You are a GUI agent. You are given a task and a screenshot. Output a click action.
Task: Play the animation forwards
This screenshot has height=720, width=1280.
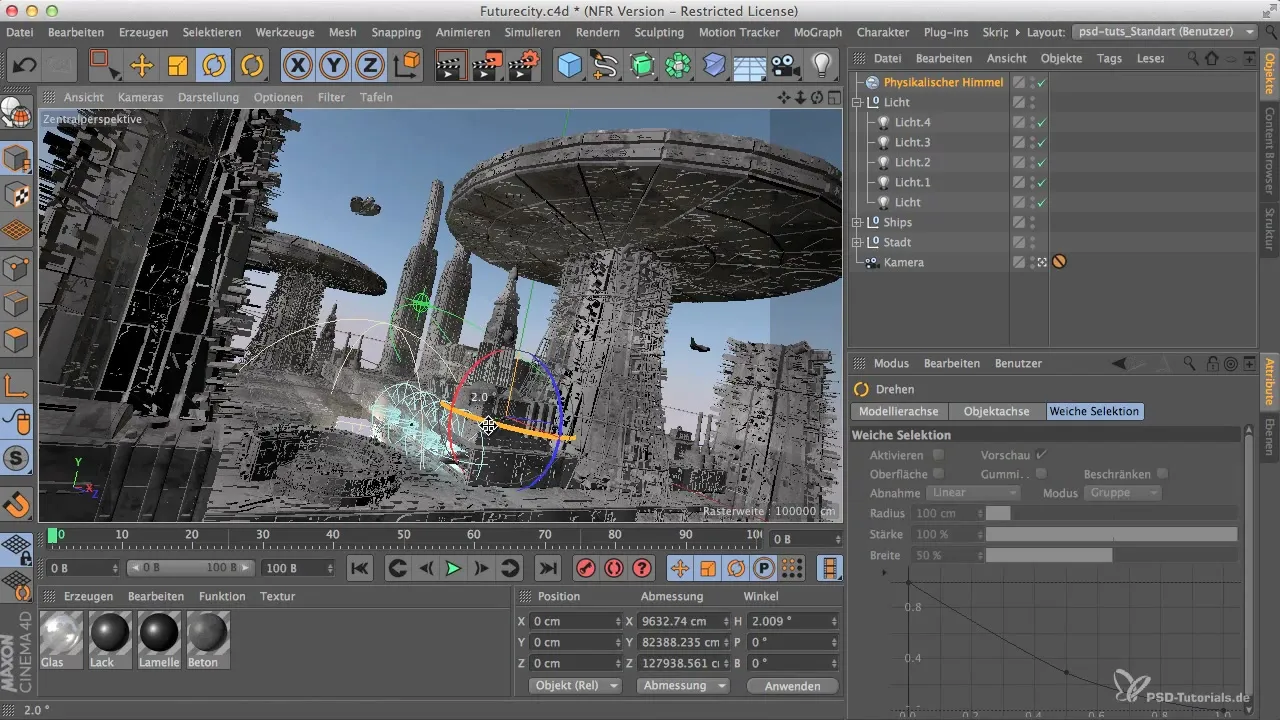(453, 568)
